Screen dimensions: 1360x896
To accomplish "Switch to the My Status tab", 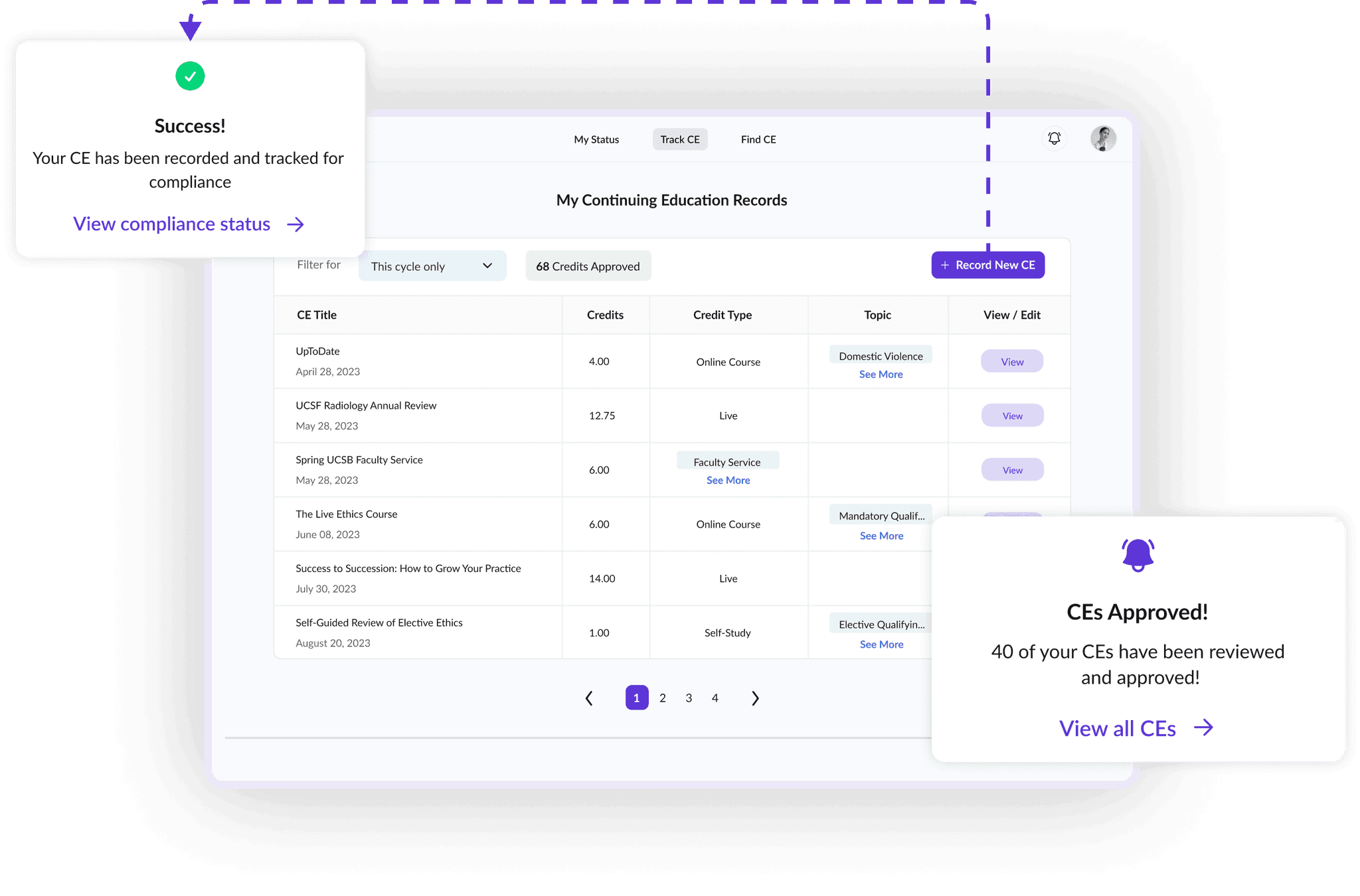I will (x=596, y=139).
